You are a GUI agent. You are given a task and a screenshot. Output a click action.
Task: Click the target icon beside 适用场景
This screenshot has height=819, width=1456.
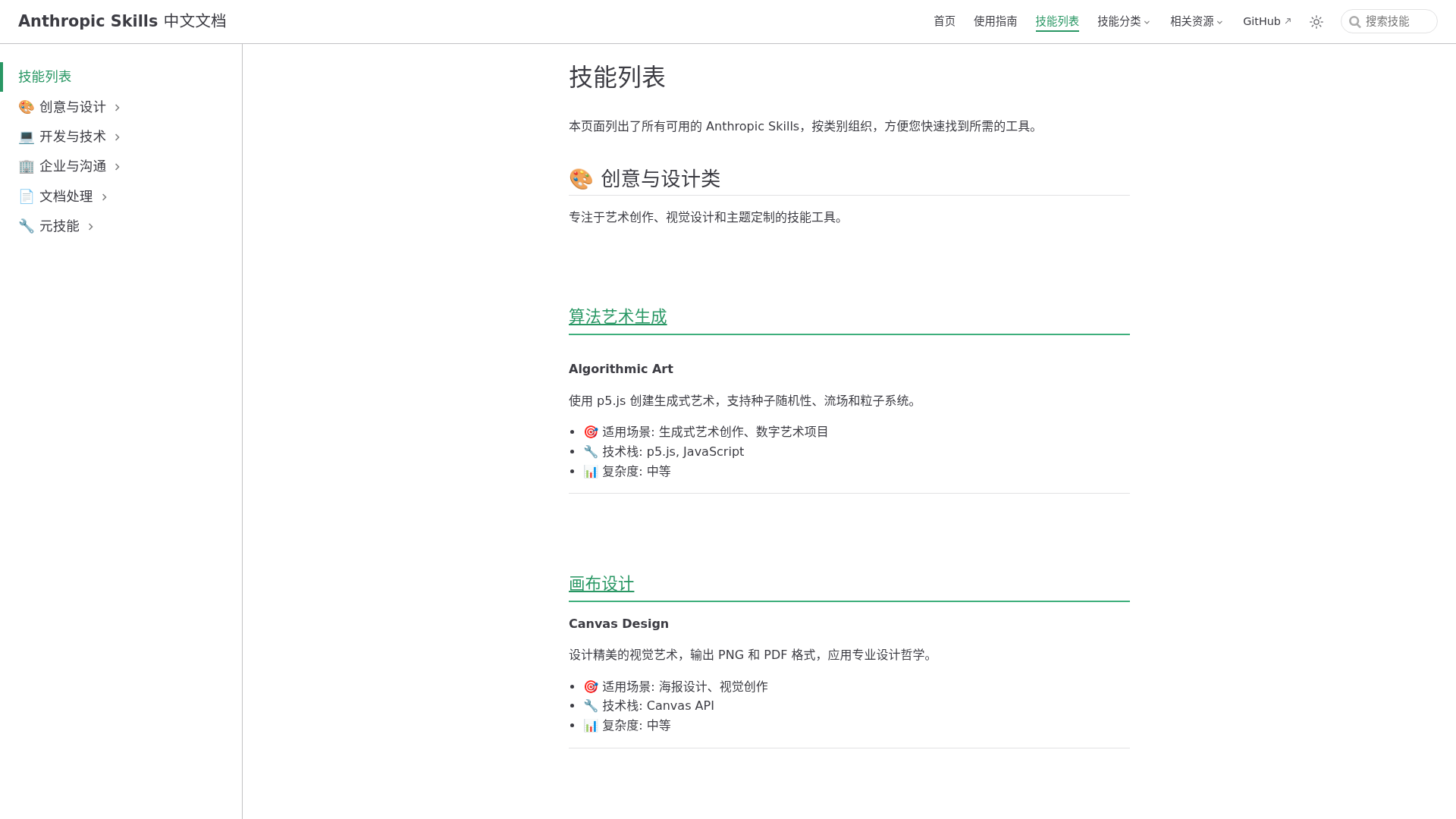pyautogui.click(x=591, y=431)
